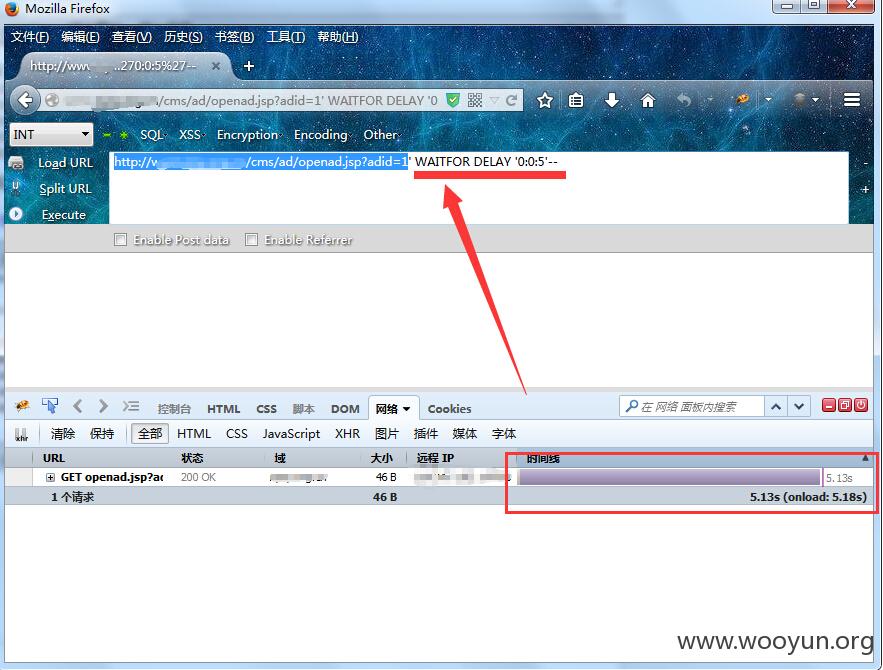Switch to the Firebug CSS panel tab
The height and width of the screenshot is (670, 883).
(266, 409)
